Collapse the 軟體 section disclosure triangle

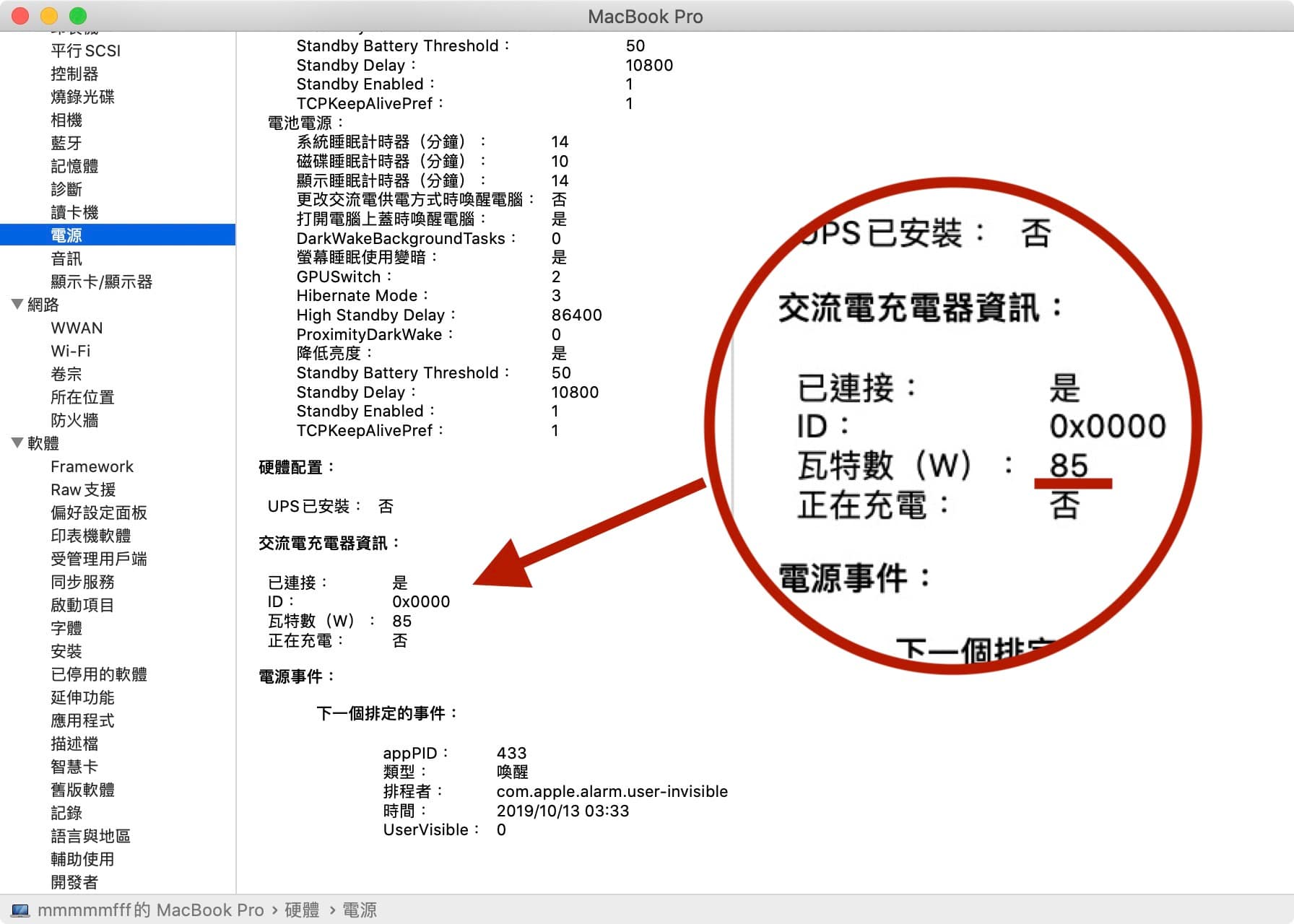pyautogui.click(x=17, y=443)
